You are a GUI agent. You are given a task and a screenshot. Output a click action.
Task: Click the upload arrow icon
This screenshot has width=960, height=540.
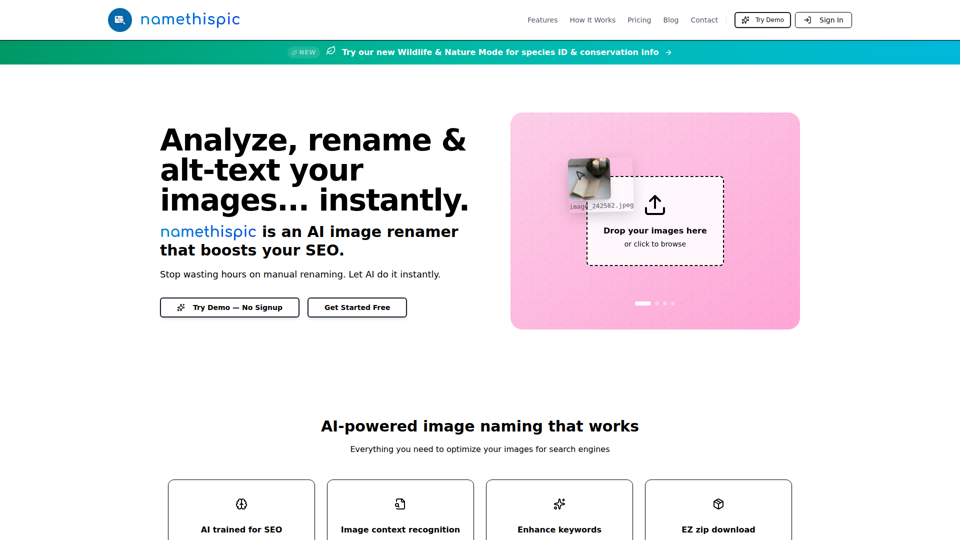point(654,205)
